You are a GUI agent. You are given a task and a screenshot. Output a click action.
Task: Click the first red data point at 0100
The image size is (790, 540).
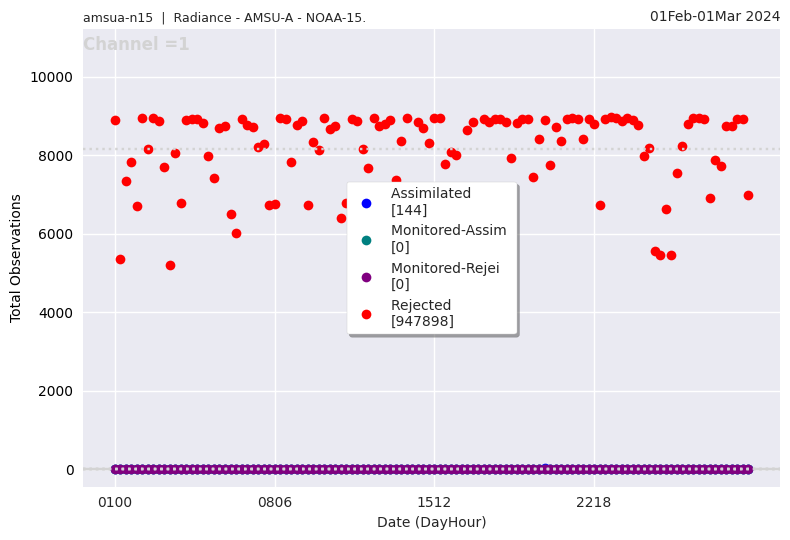point(115,120)
